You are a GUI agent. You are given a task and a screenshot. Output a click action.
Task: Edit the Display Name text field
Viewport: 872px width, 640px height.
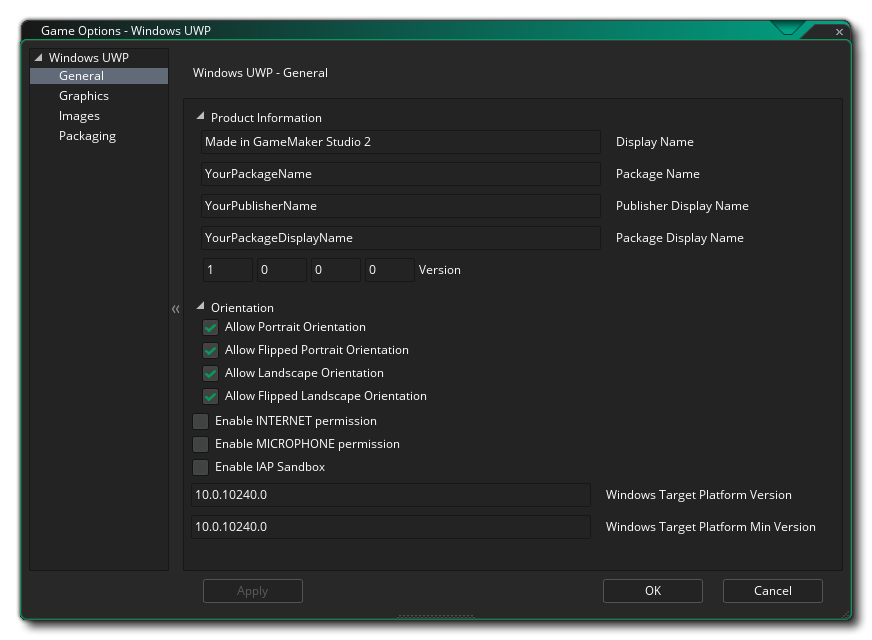pos(400,141)
